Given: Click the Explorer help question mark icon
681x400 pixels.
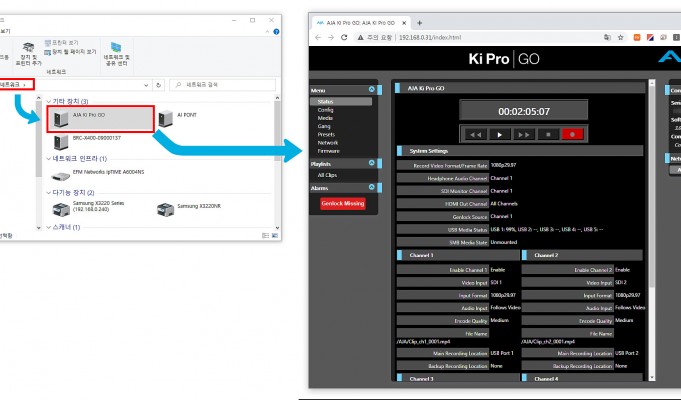Looking at the screenshot, I should click(276, 32).
